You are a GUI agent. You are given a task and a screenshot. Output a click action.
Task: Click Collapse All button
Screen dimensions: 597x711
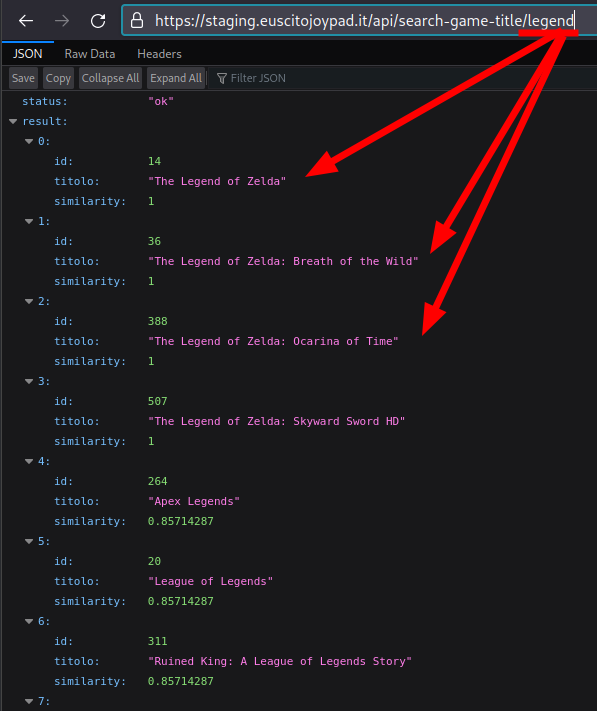(110, 78)
